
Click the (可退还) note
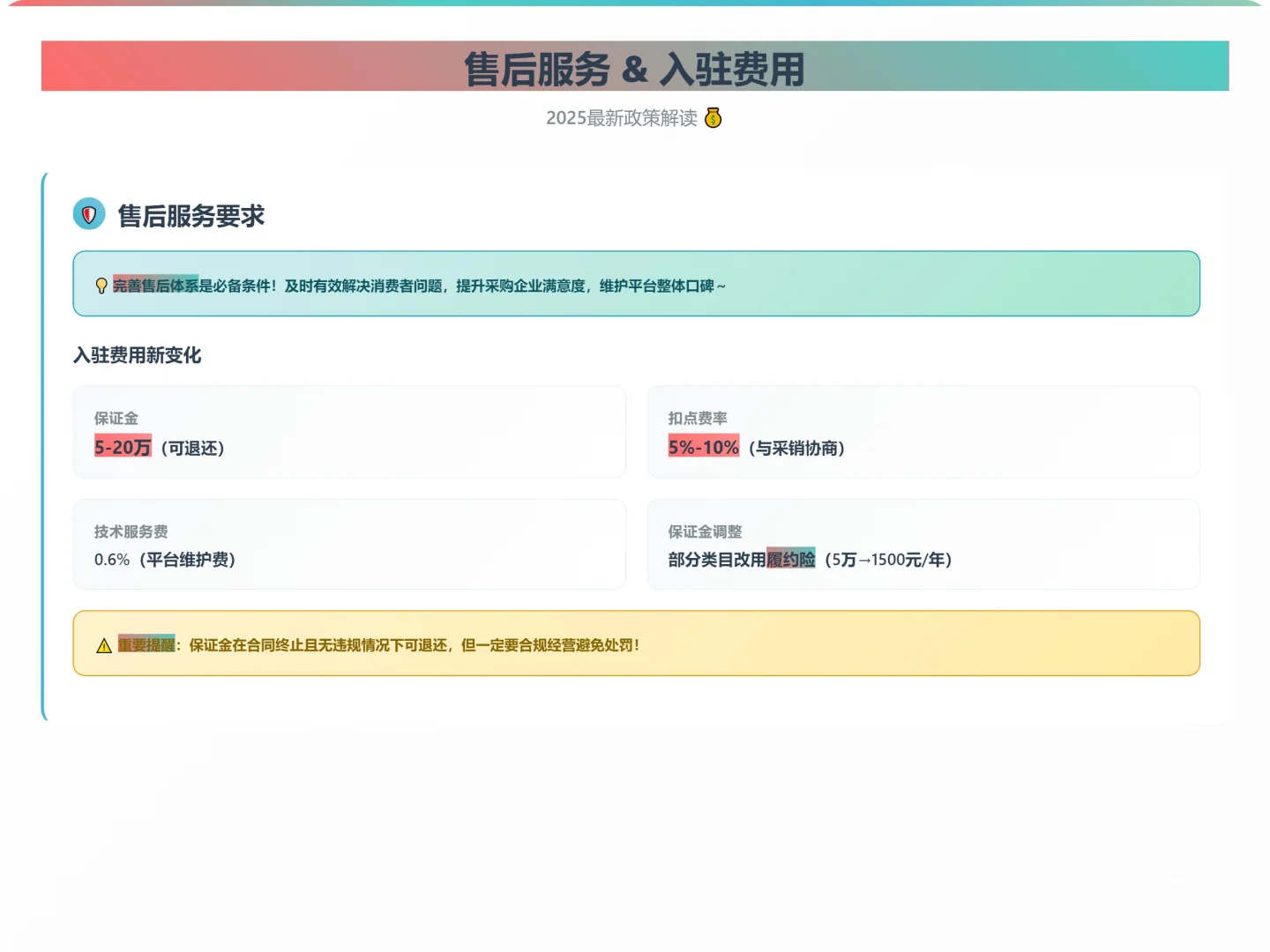coord(193,448)
